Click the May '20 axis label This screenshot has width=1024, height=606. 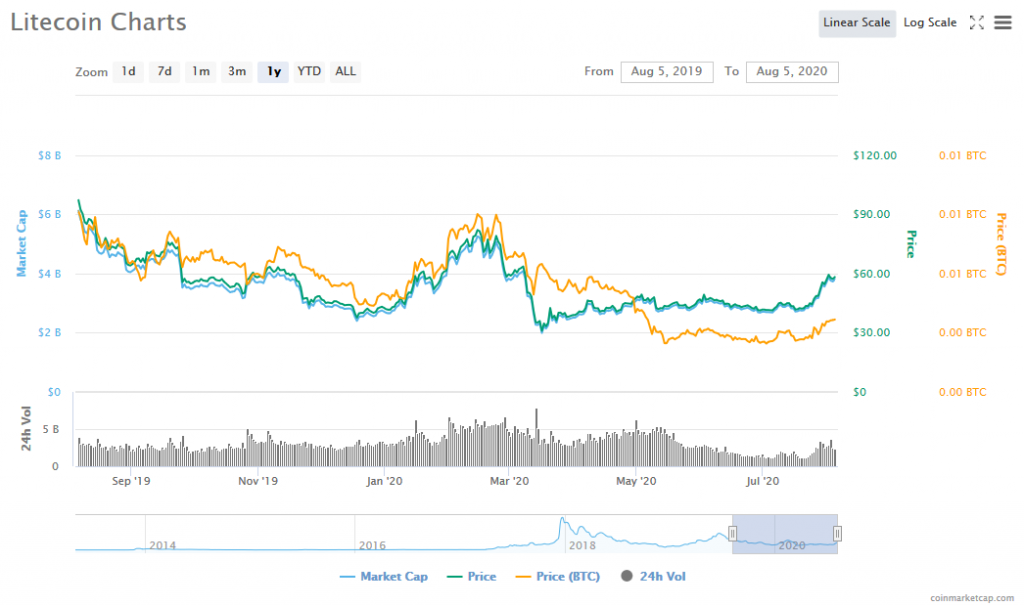point(636,481)
